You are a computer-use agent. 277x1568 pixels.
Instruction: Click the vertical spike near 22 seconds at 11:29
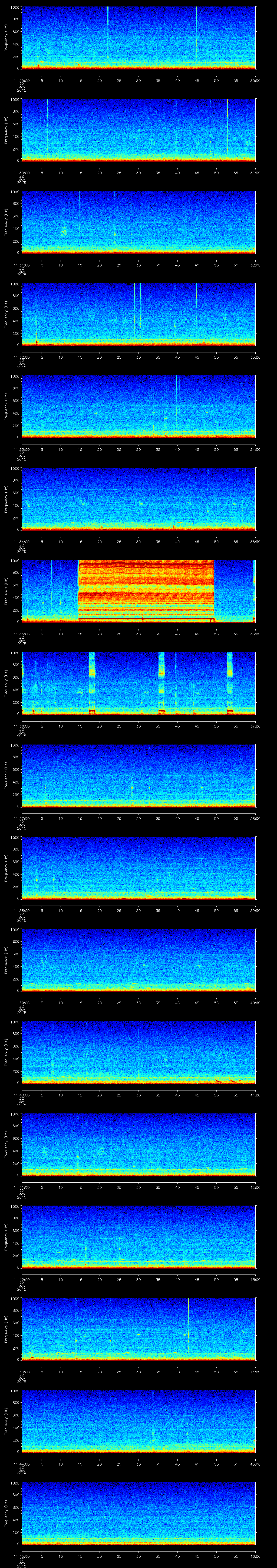point(108,34)
